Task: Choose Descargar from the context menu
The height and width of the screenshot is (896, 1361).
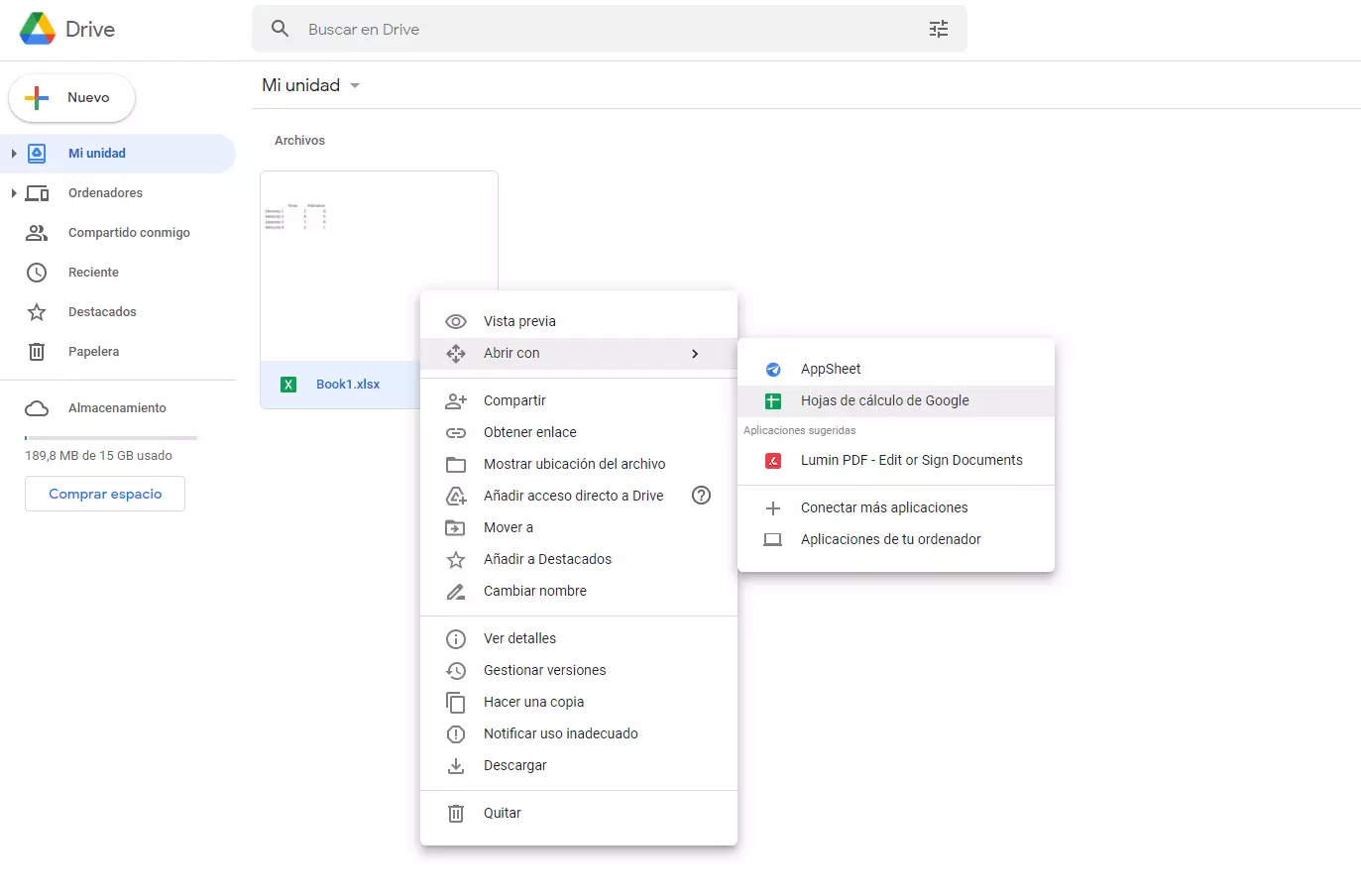Action: [514, 765]
